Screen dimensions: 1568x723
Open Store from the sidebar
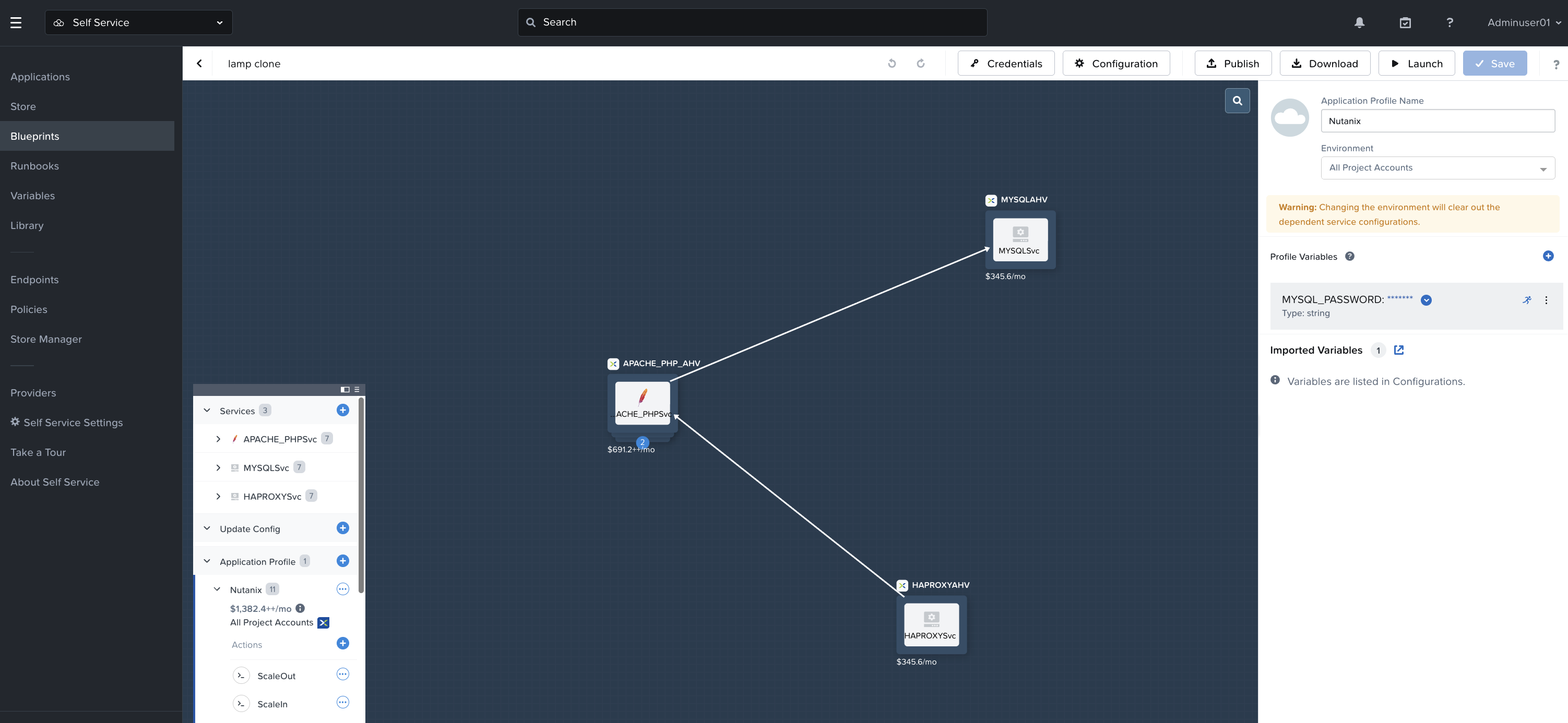[x=23, y=106]
